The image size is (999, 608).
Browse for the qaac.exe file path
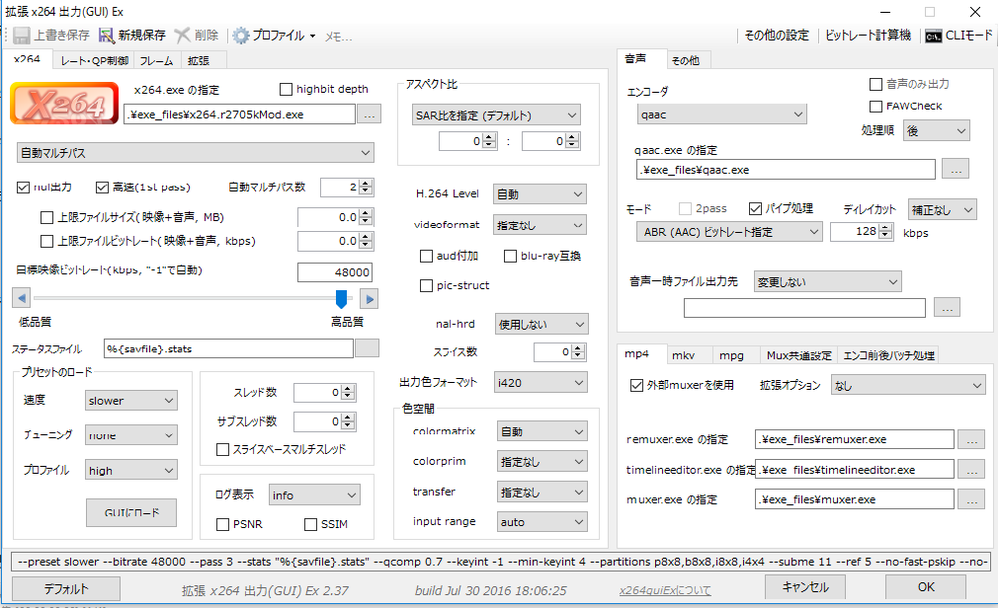coord(955,170)
